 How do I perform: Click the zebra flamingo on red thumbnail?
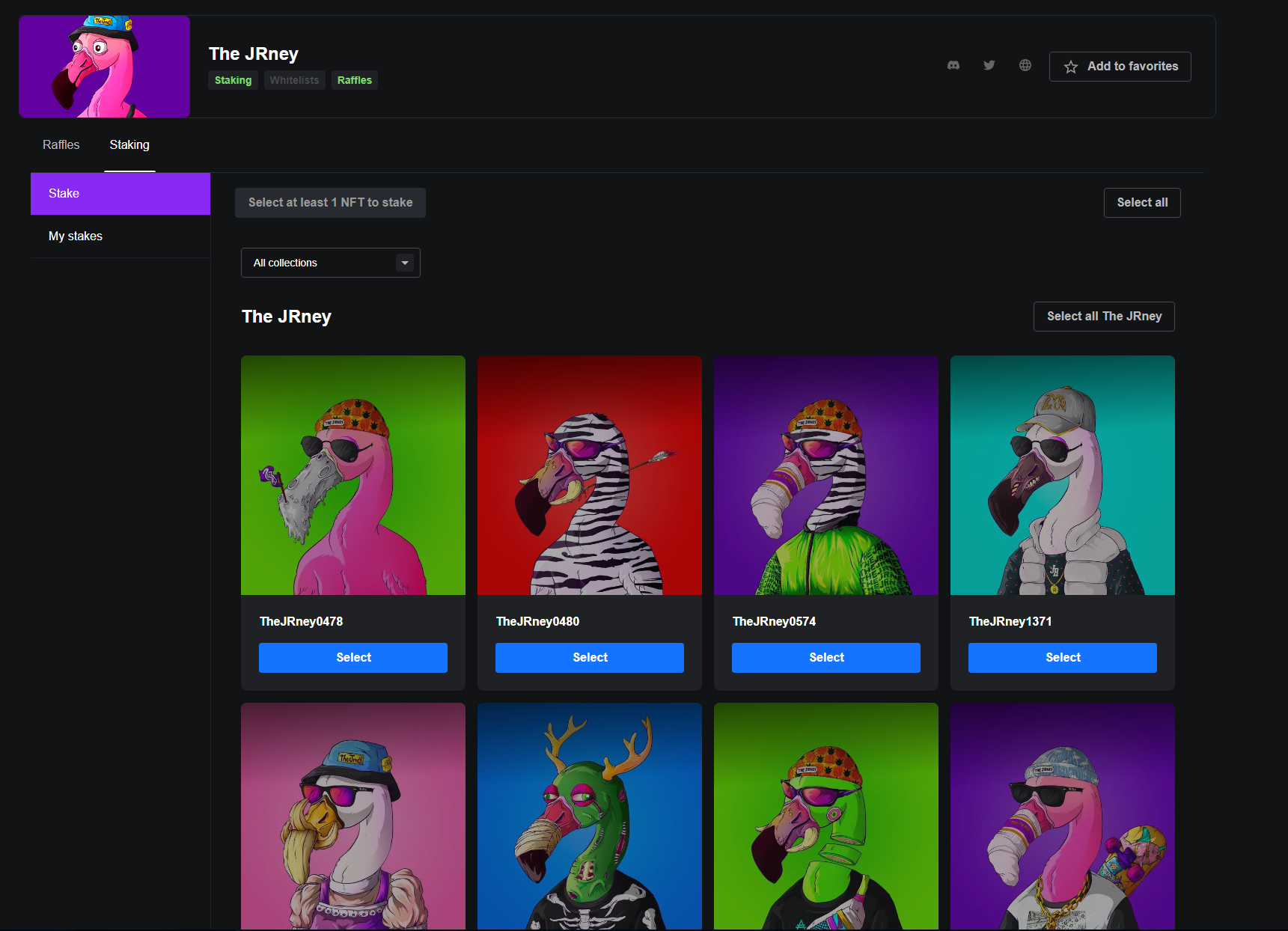pos(590,475)
